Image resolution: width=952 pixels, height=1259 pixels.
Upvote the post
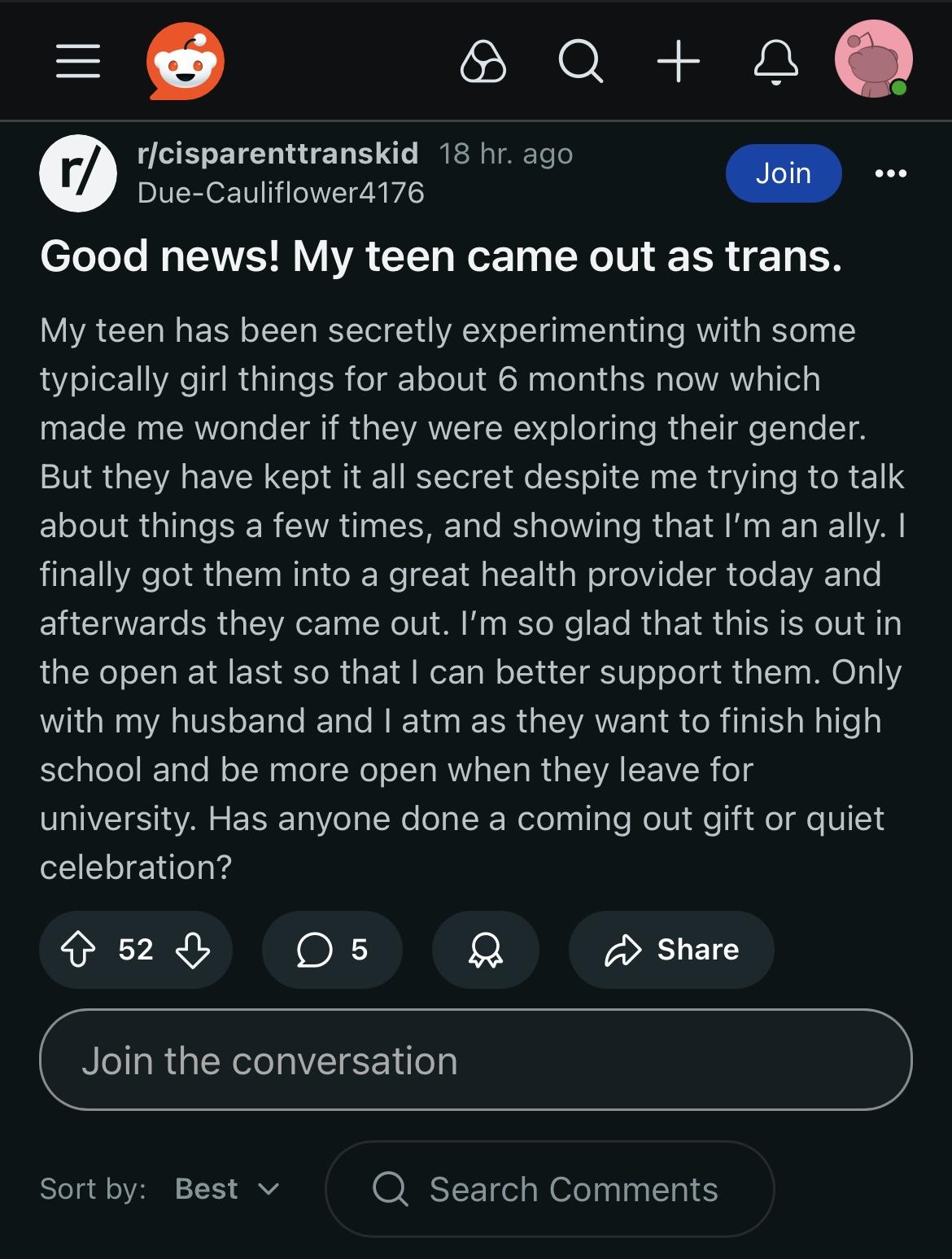(78, 950)
